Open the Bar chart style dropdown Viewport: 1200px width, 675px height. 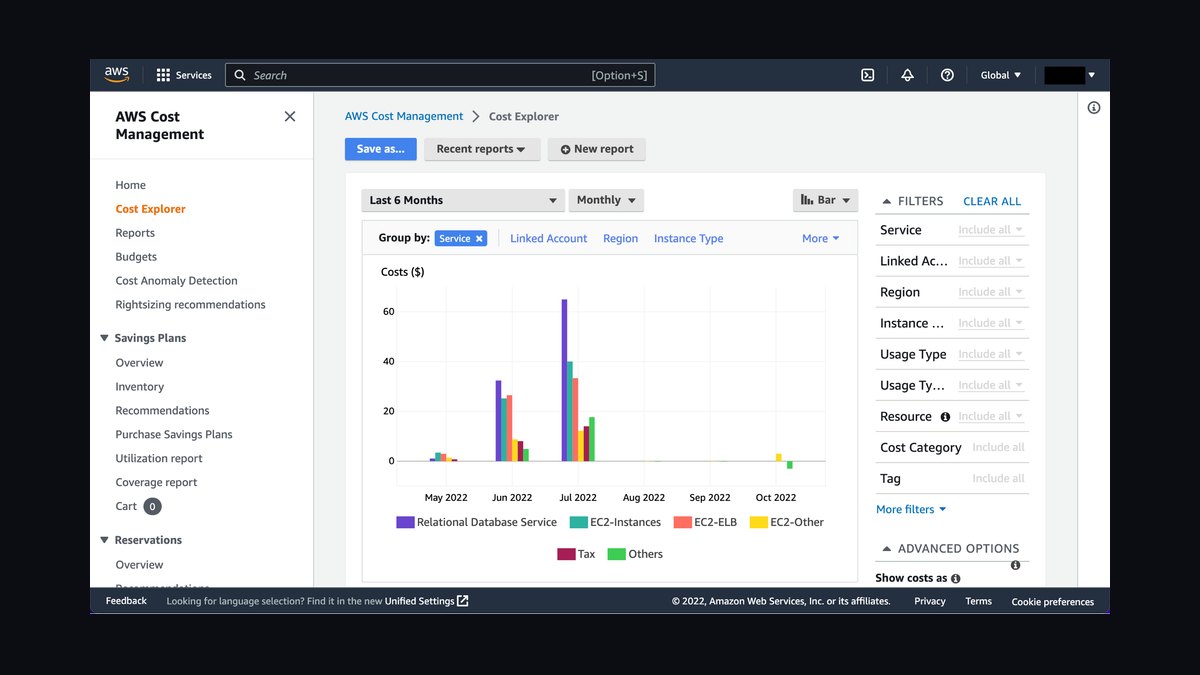(825, 200)
